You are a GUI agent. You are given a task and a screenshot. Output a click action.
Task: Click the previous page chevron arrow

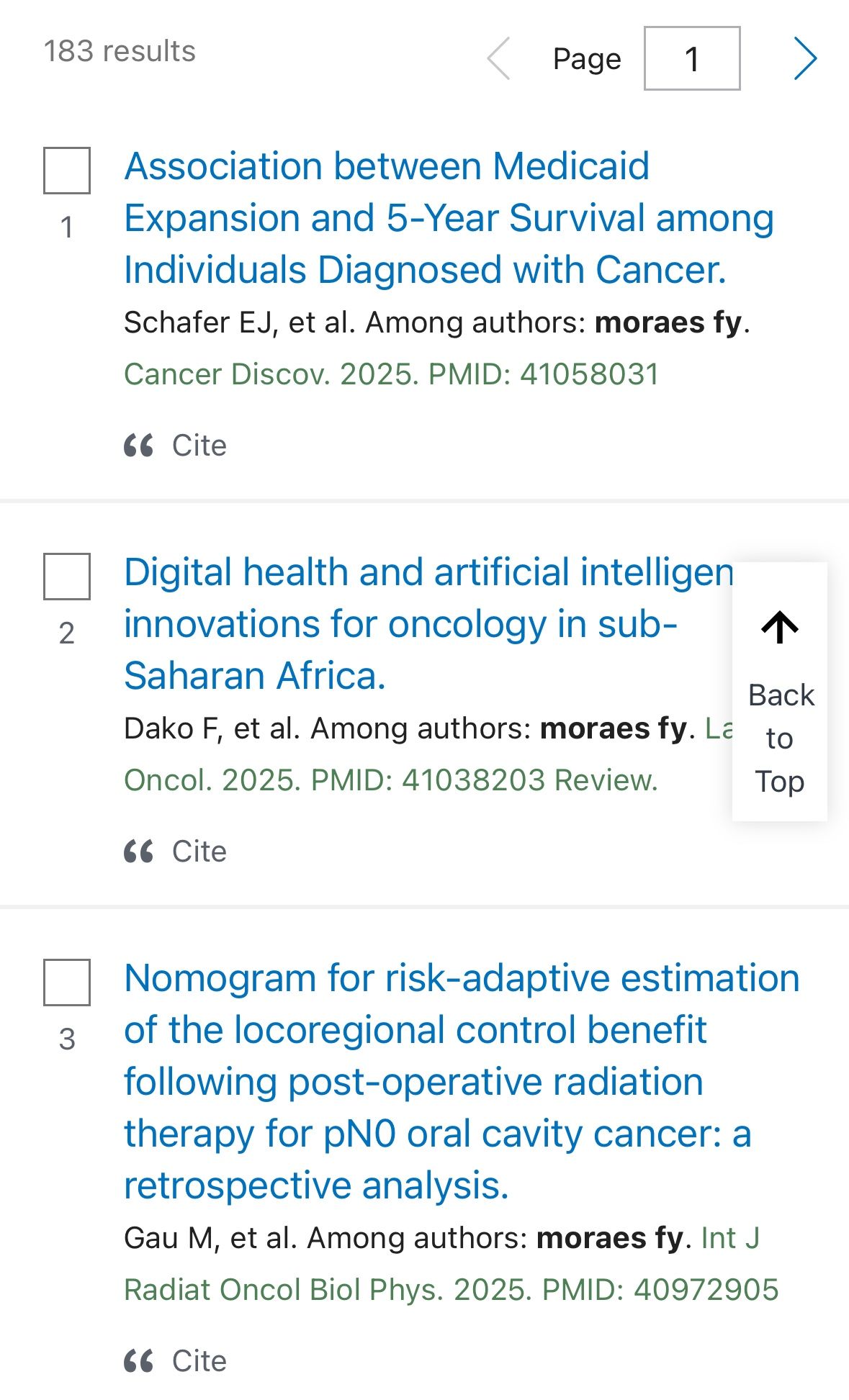tap(498, 58)
